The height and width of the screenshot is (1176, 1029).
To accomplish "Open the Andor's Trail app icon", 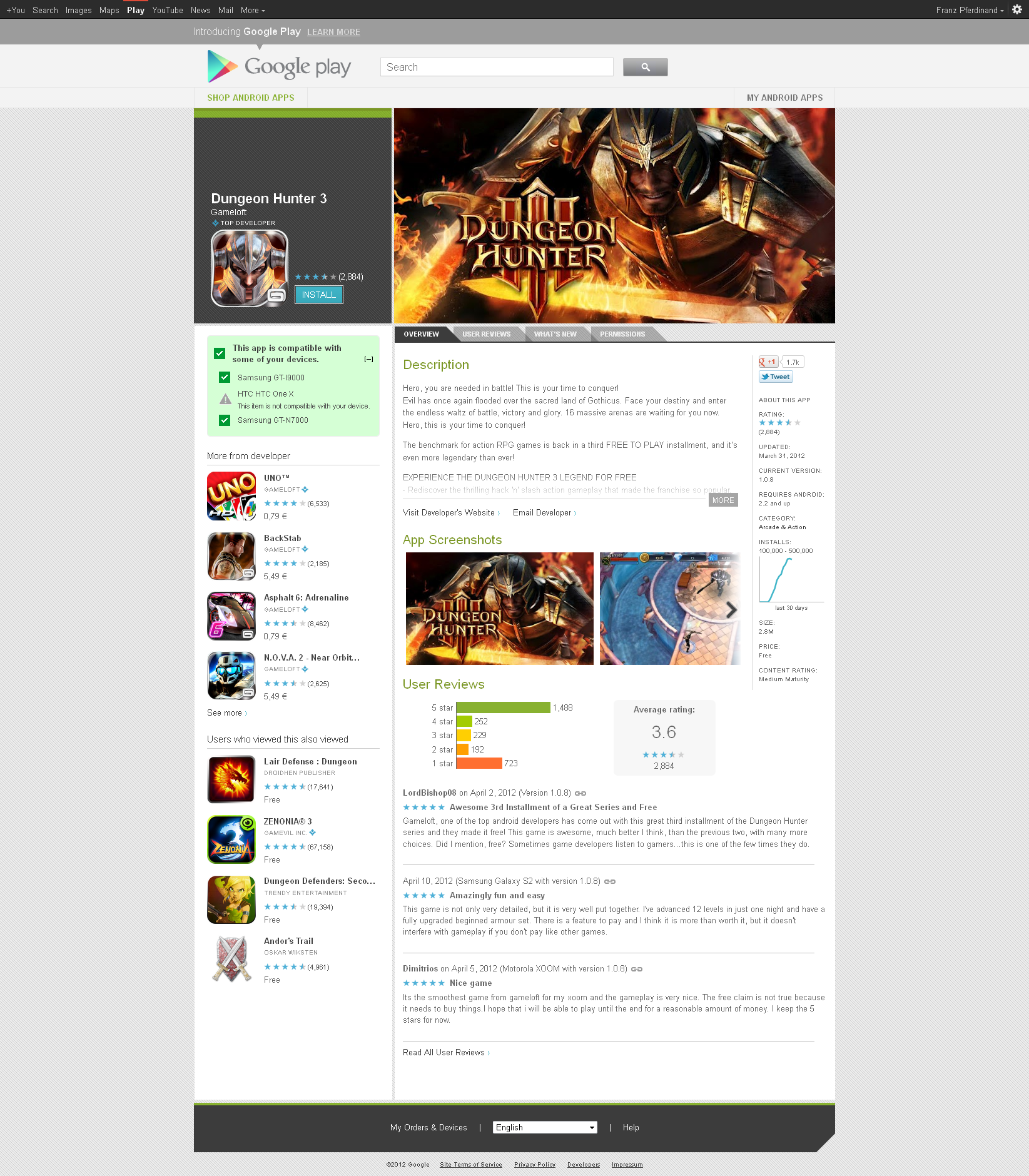I will (231, 960).
